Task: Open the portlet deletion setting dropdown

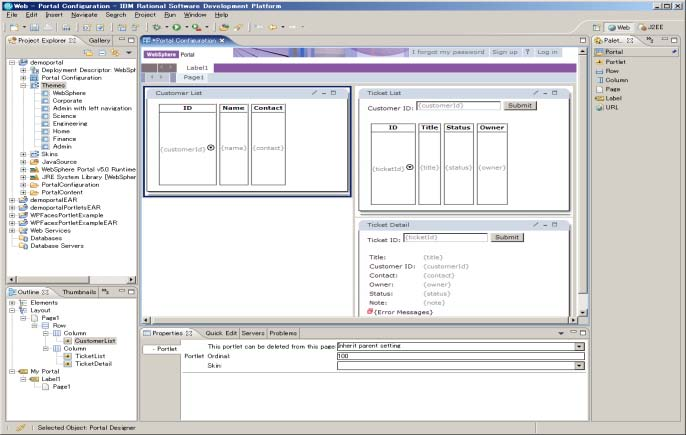Action: point(580,346)
